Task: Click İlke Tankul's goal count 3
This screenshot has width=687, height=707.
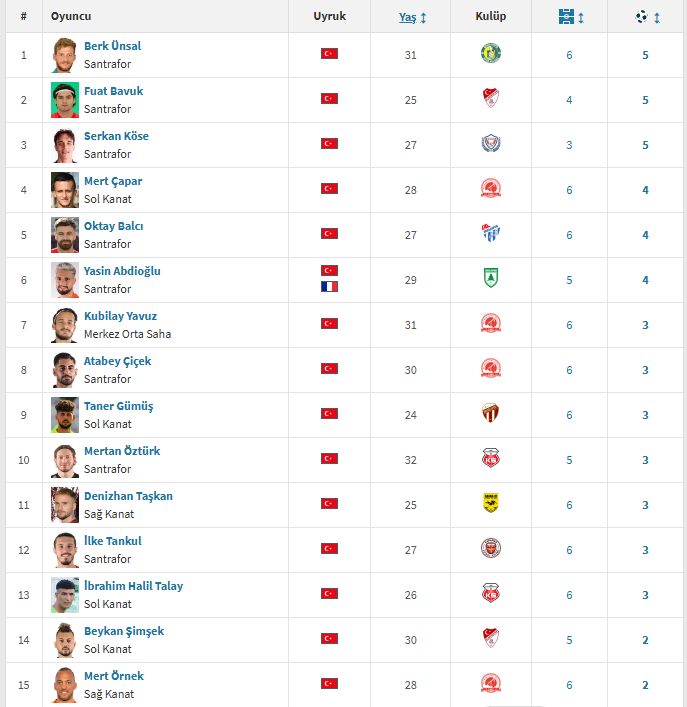Action: click(645, 550)
